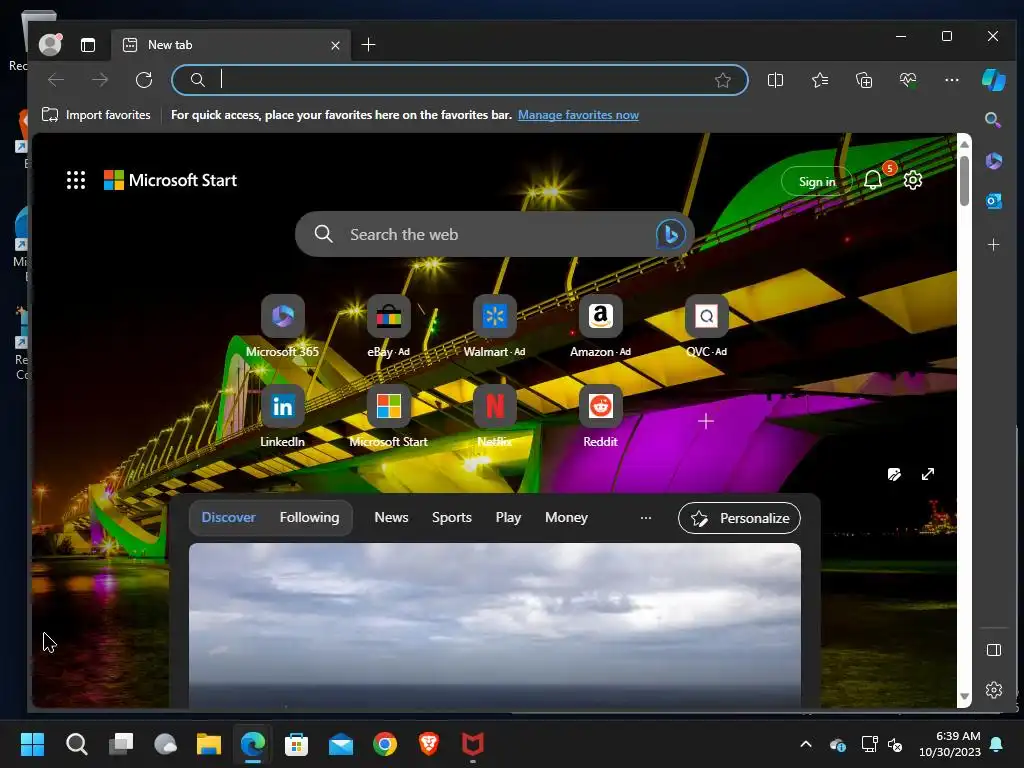Open the LinkedIn quick link

pos(282,417)
